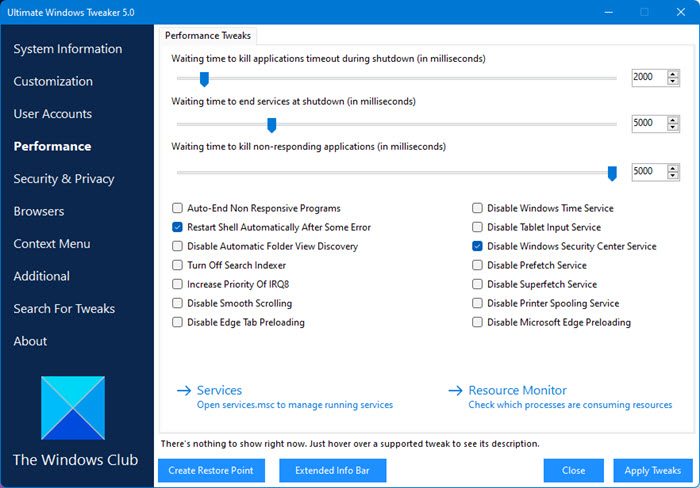
Task: Enable Increase Priority Of IRQ8
Action: point(177,284)
